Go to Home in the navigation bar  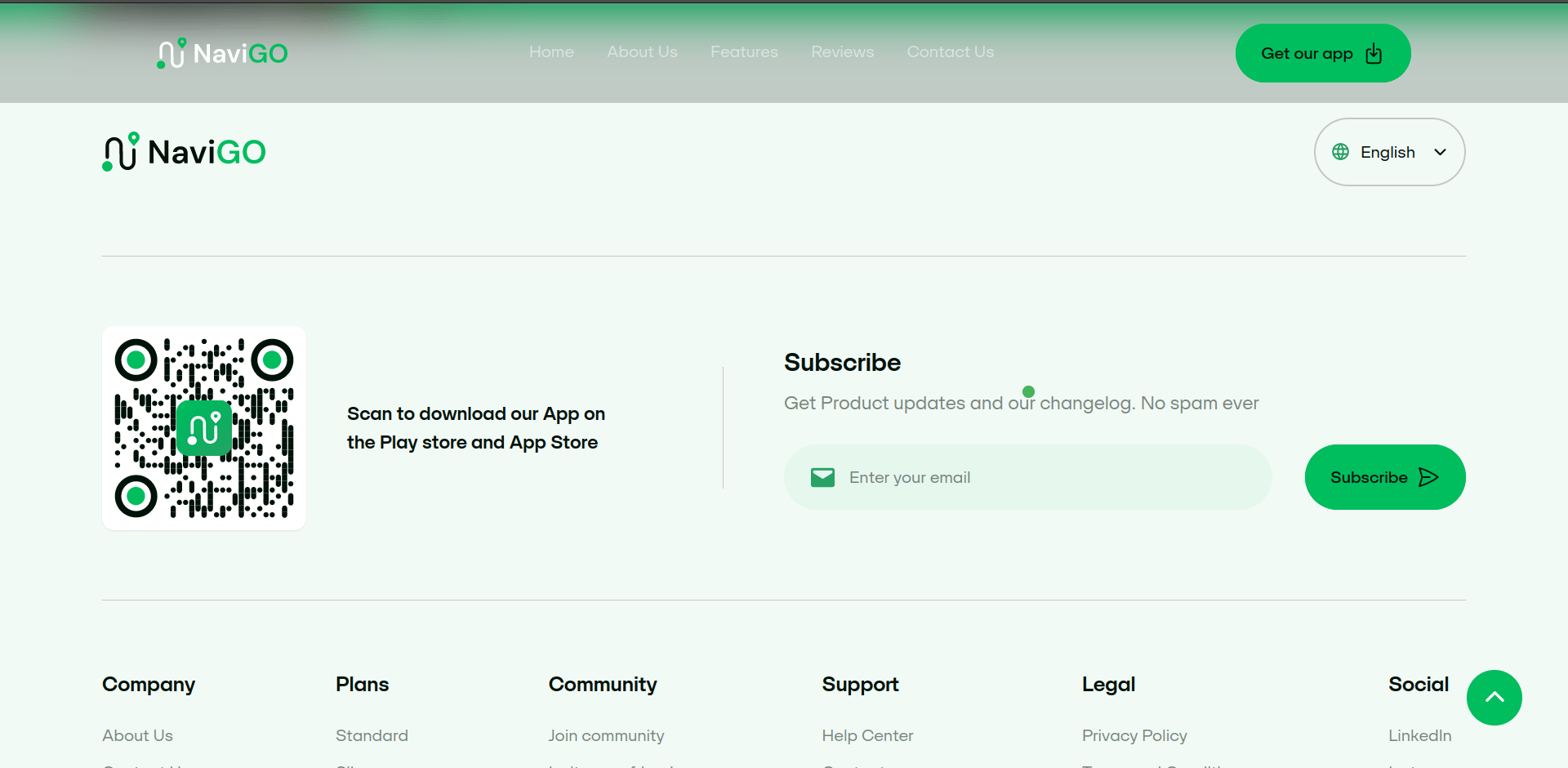click(x=551, y=51)
